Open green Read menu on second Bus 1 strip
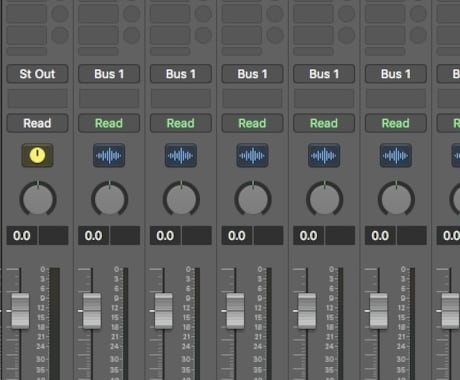 pyautogui.click(x=181, y=123)
